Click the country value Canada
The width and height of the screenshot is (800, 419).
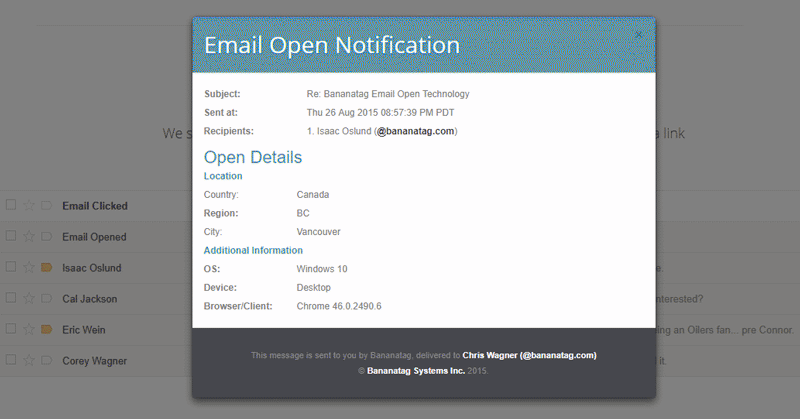(313, 194)
